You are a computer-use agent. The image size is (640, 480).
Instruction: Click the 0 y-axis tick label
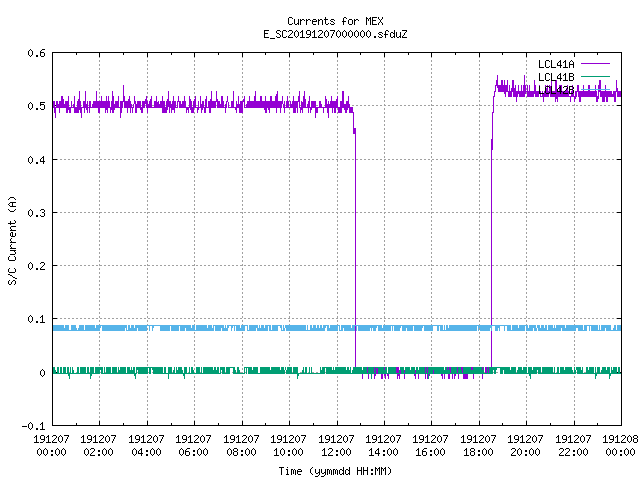point(42,373)
